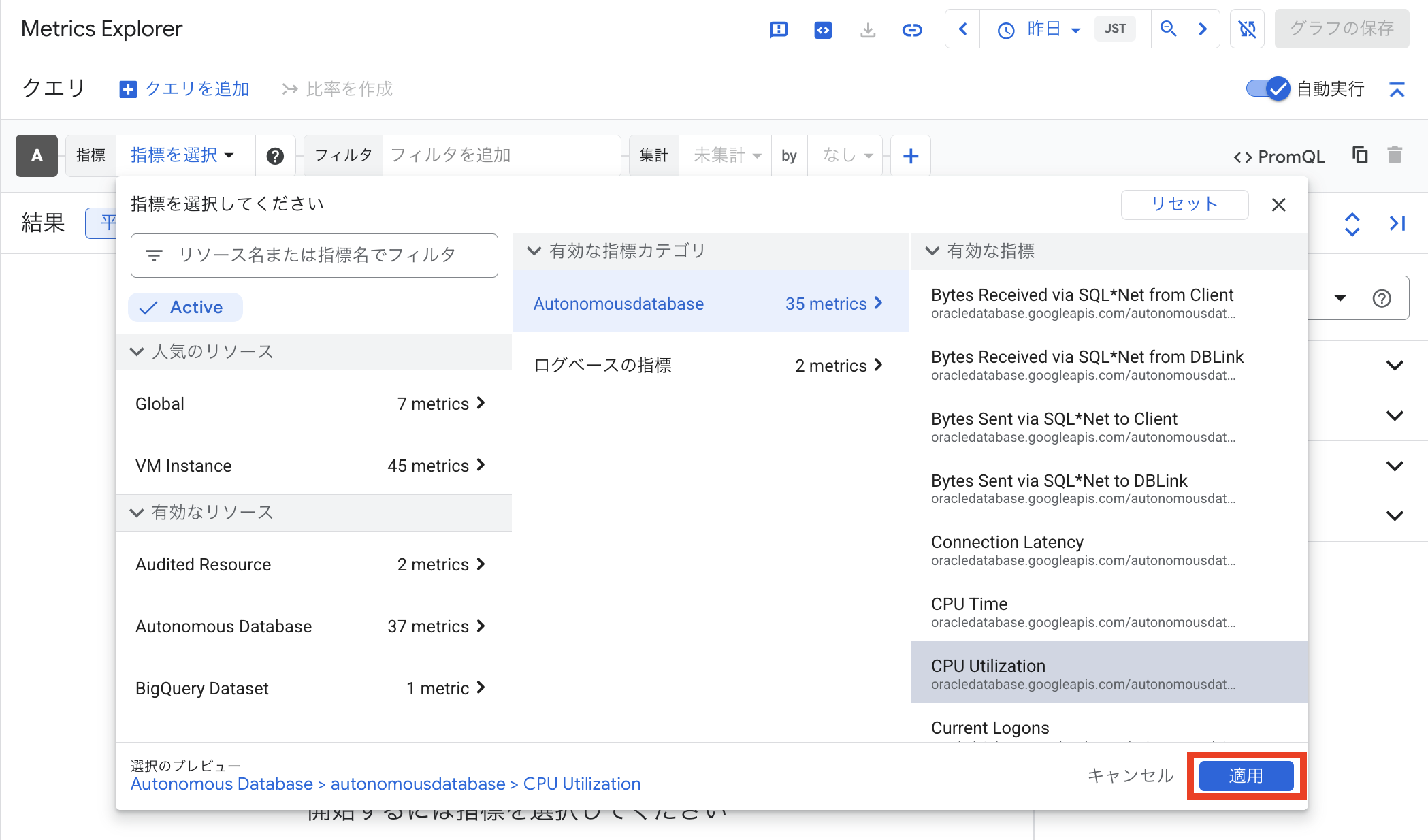Open the 未集計 aggregation dropdown
The height and width of the screenshot is (840, 1428).
[x=726, y=155]
